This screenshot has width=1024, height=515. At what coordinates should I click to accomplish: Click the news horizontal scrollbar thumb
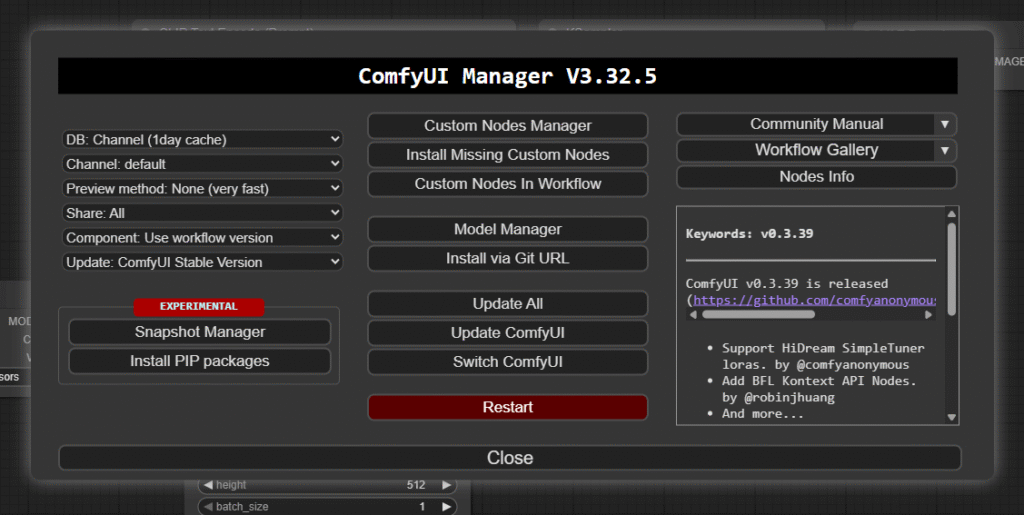pyautogui.click(x=758, y=315)
